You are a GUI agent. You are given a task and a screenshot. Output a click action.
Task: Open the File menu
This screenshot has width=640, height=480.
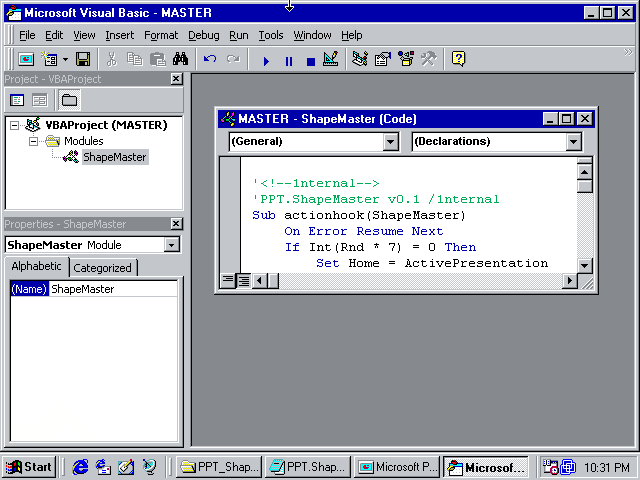[x=27, y=36]
